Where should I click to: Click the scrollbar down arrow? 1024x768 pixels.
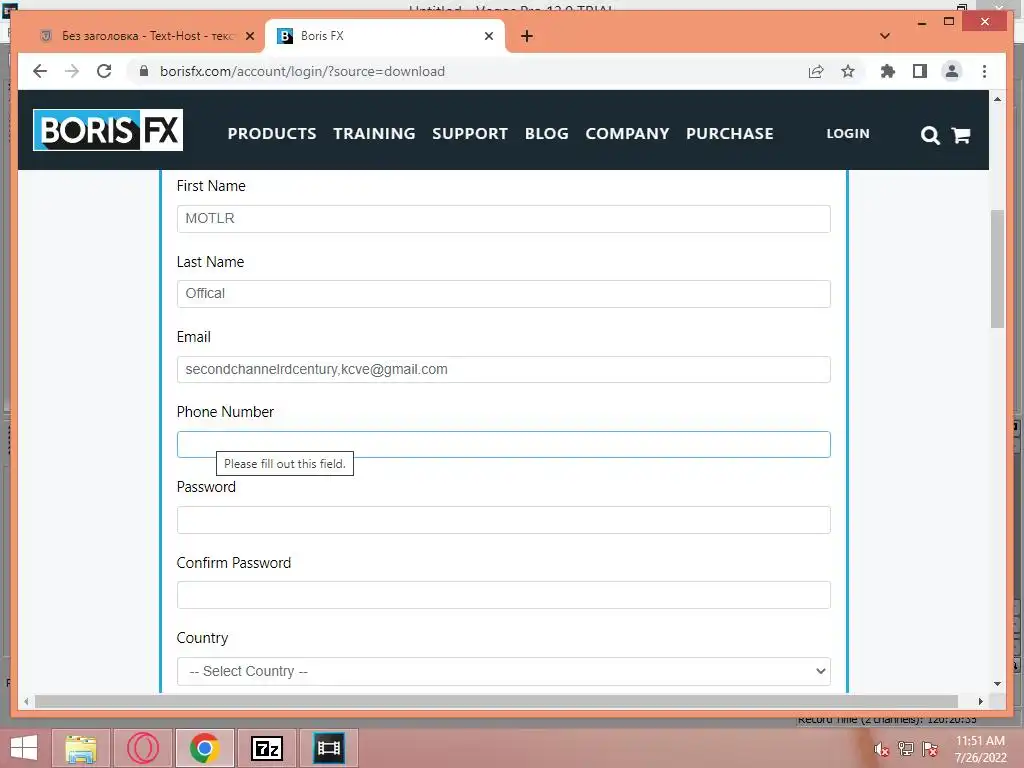pos(997,684)
